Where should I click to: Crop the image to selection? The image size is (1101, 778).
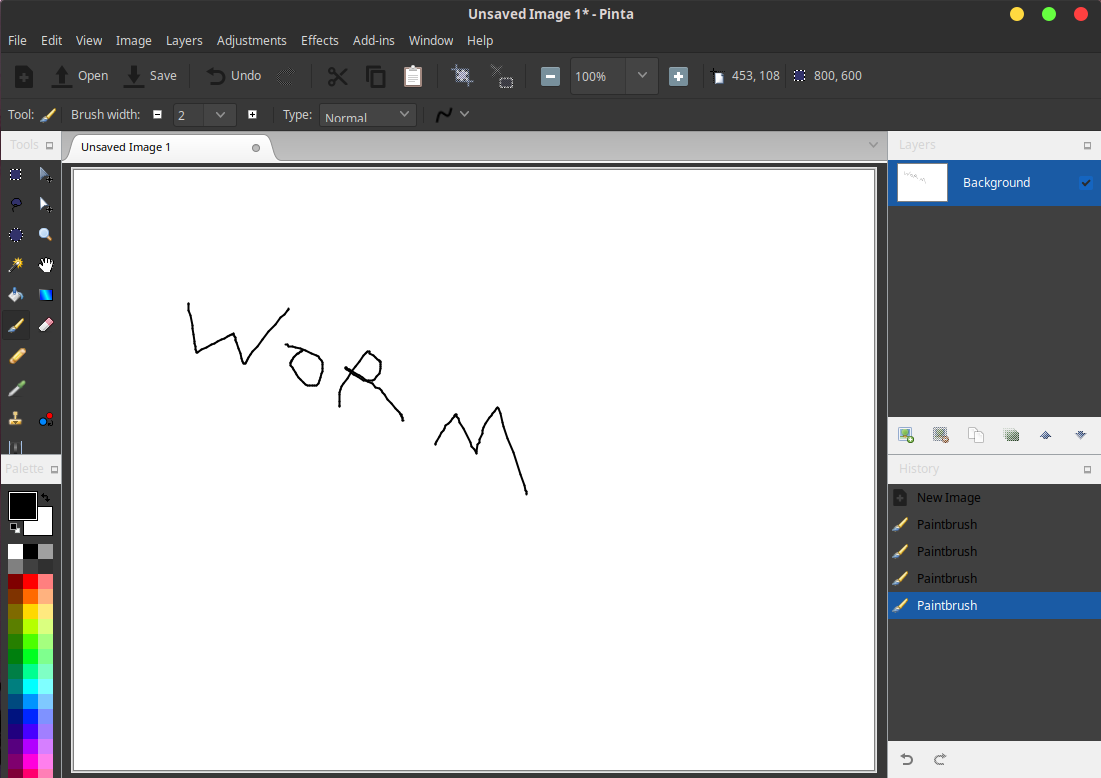point(462,76)
